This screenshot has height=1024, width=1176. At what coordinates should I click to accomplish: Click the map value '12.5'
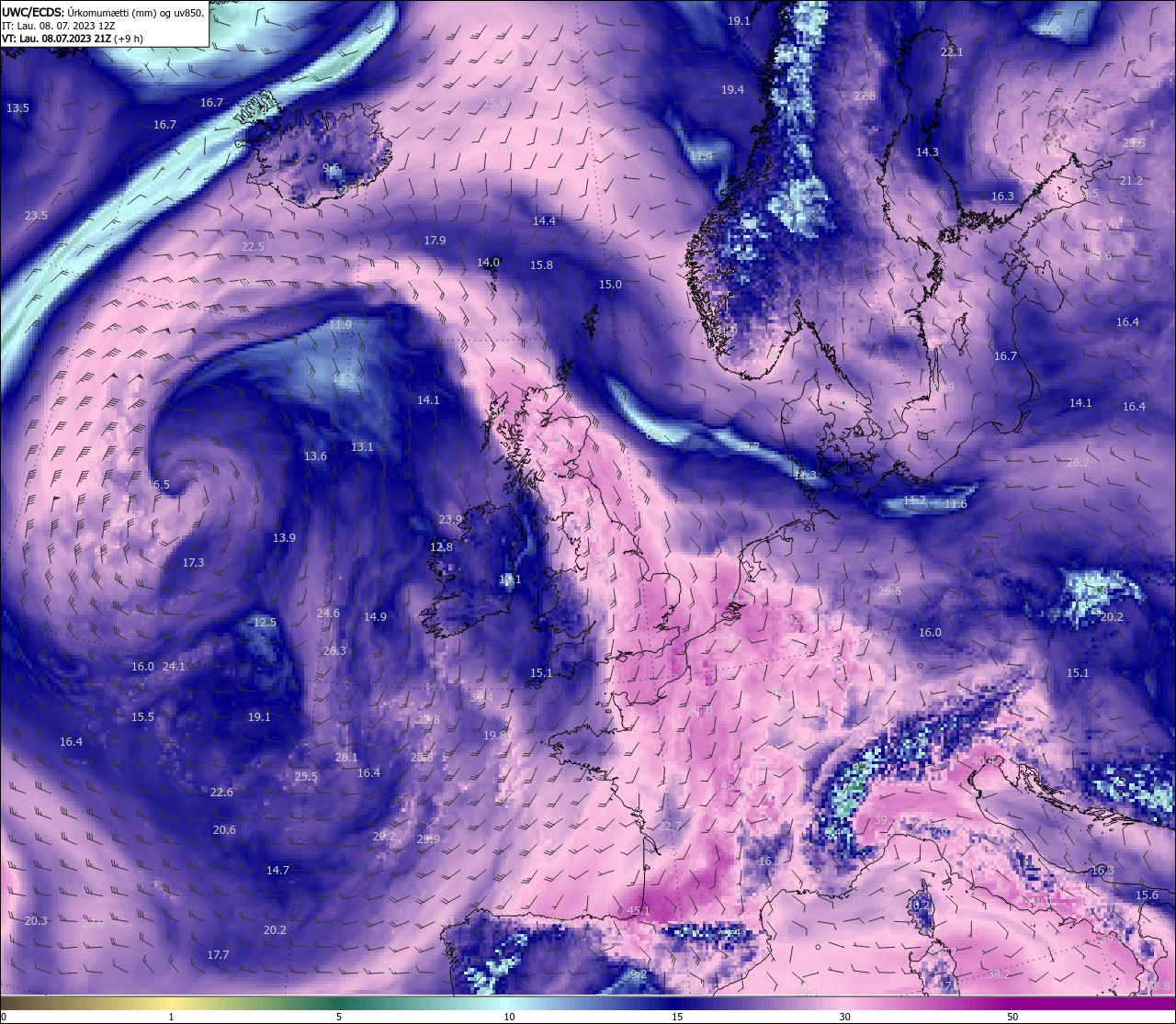click(x=265, y=622)
